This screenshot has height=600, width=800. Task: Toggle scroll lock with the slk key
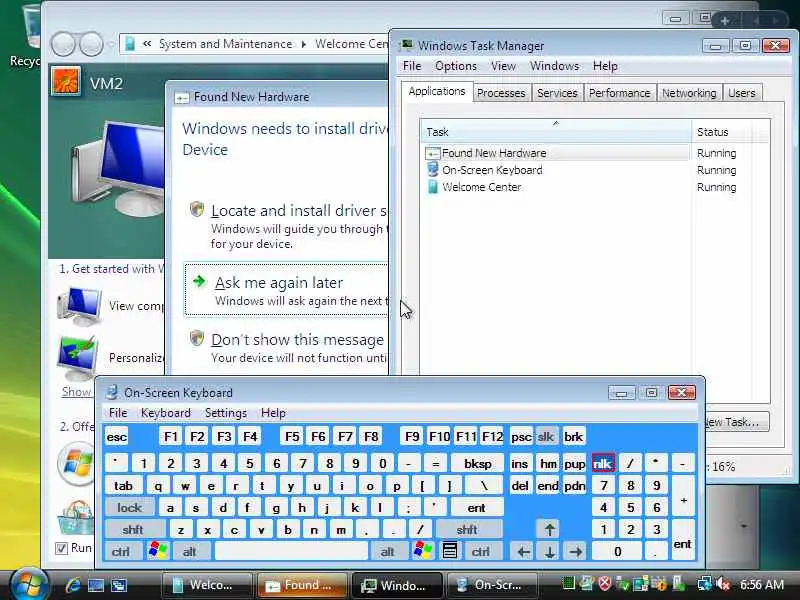(546, 437)
